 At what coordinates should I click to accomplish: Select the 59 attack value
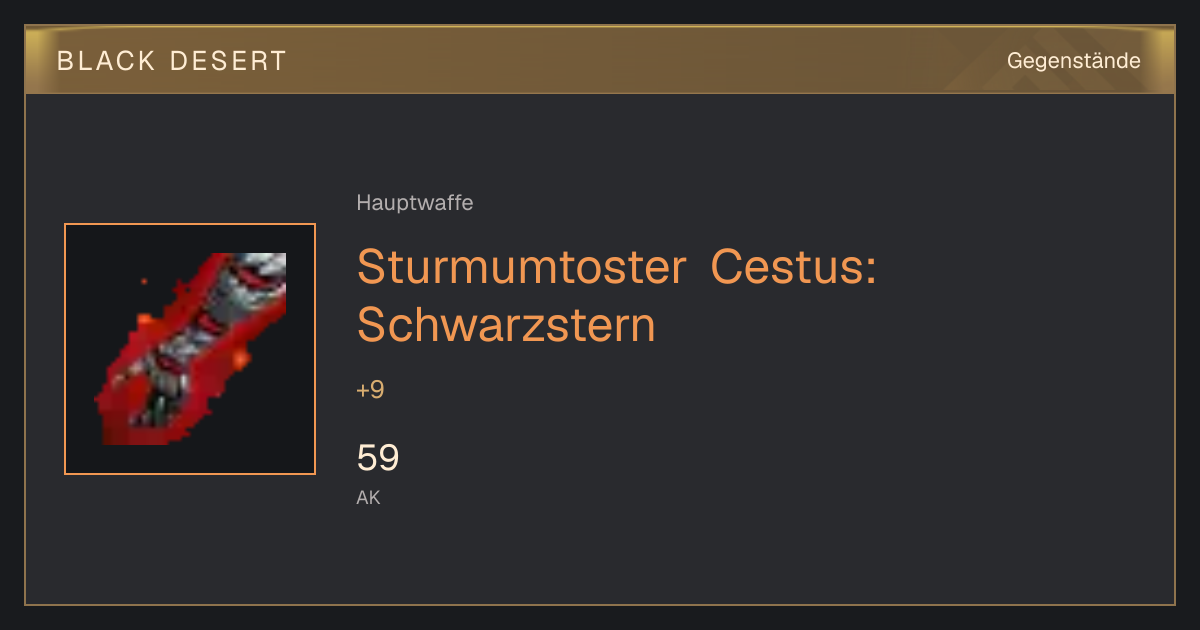[x=378, y=458]
